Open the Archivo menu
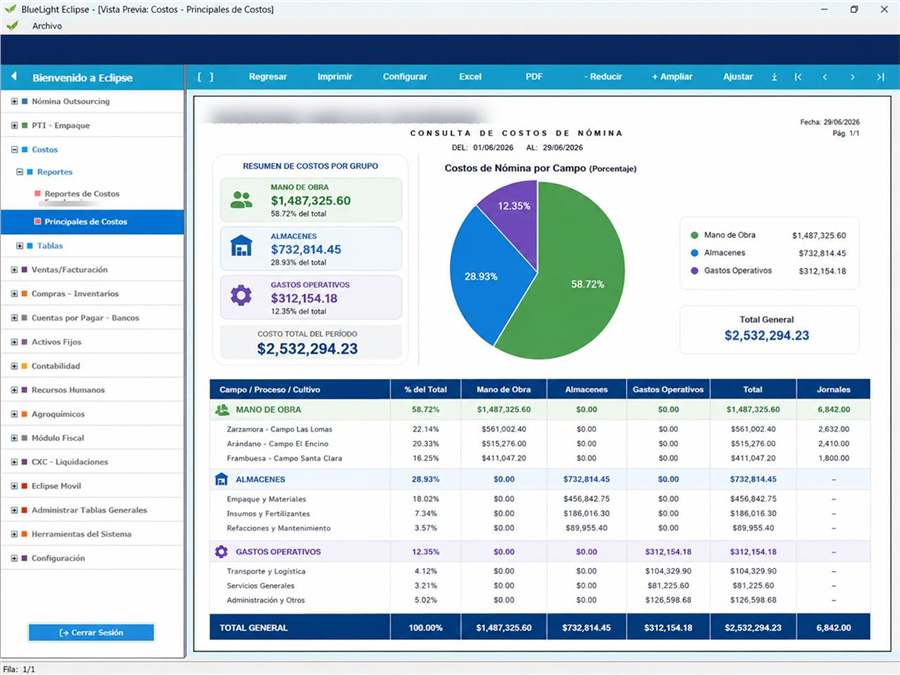This screenshot has height=675, width=900. click(x=47, y=26)
